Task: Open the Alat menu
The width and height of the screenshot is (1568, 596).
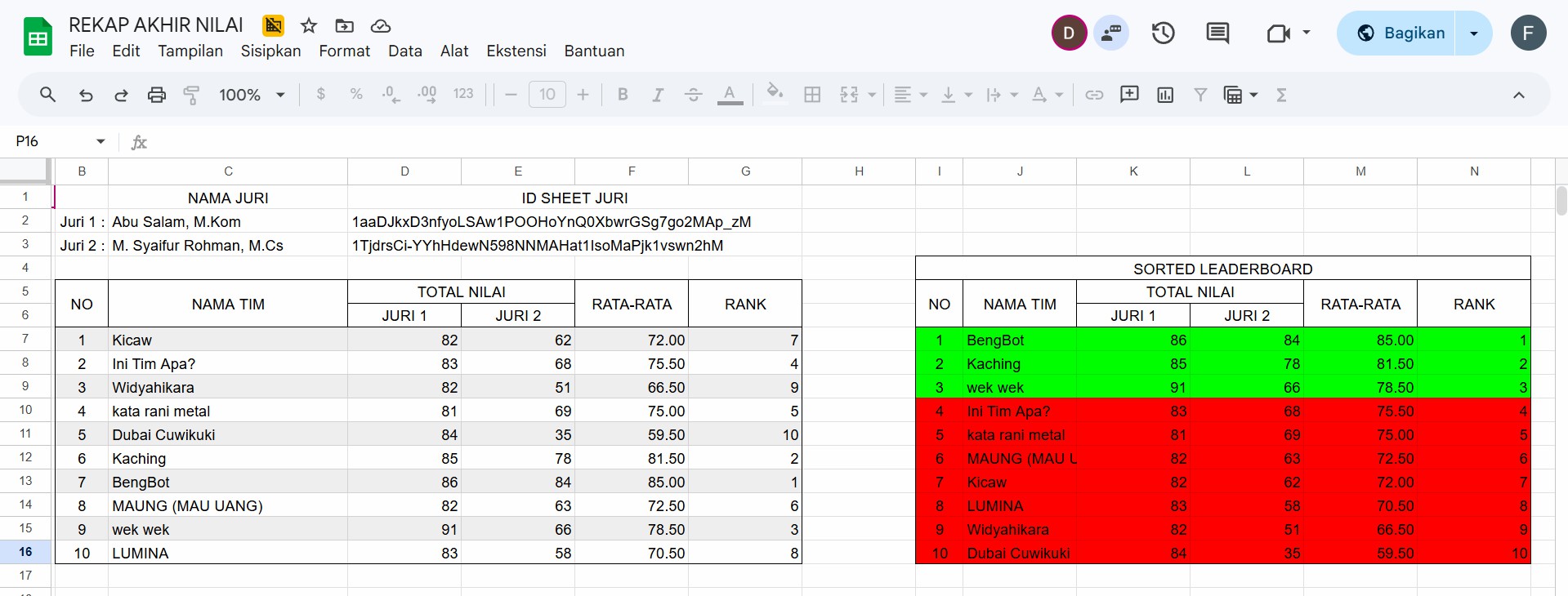Action: [x=454, y=51]
